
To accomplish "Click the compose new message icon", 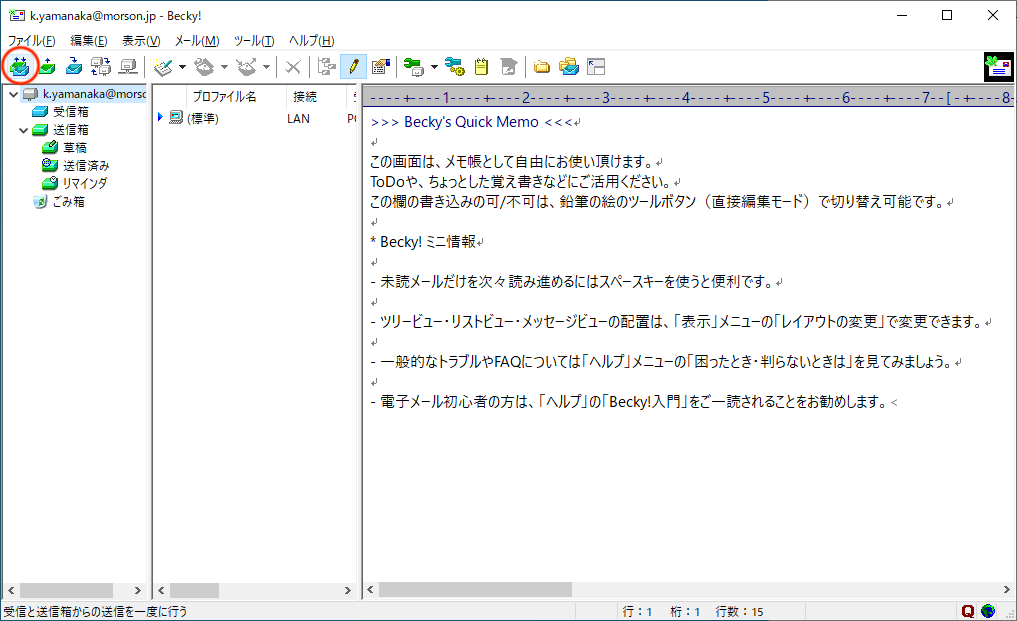I will (164, 67).
